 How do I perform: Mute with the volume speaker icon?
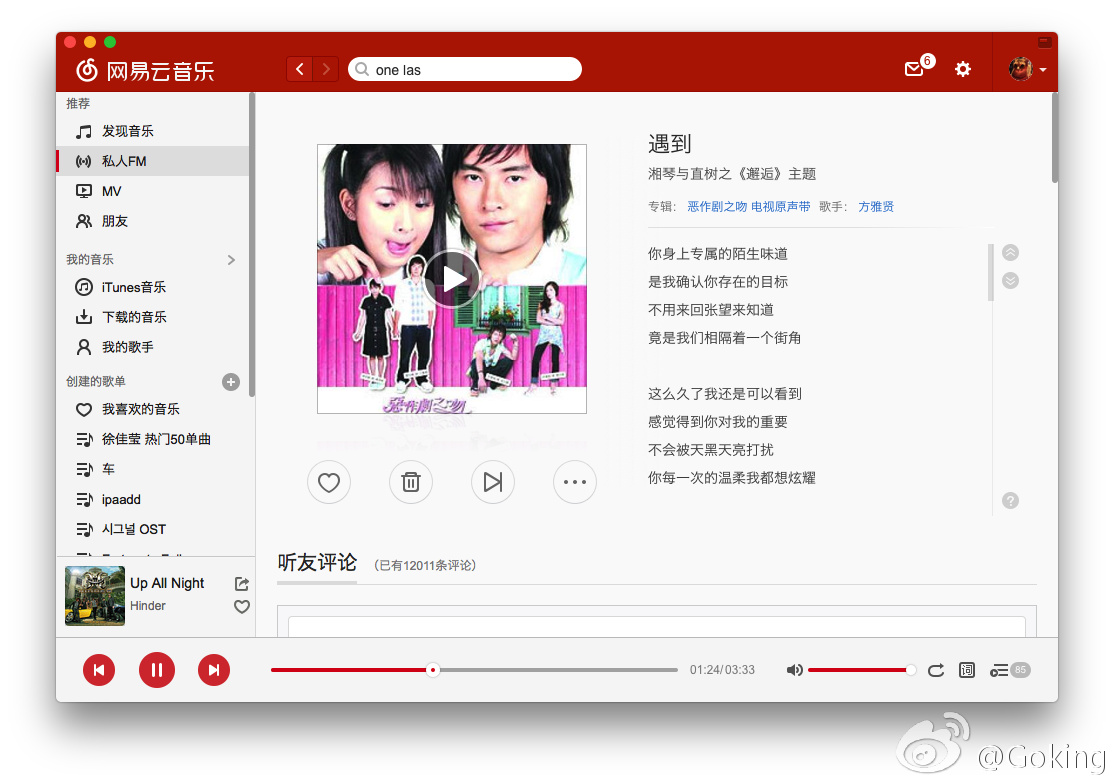(x=794, y=670)
